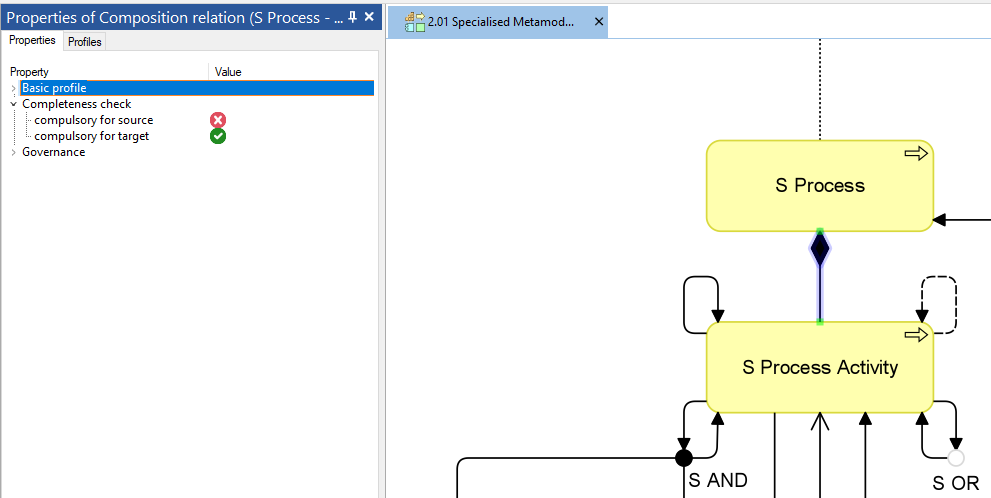Switch to the Profiles tab
The image size is (991, 498).
[85, 42]
